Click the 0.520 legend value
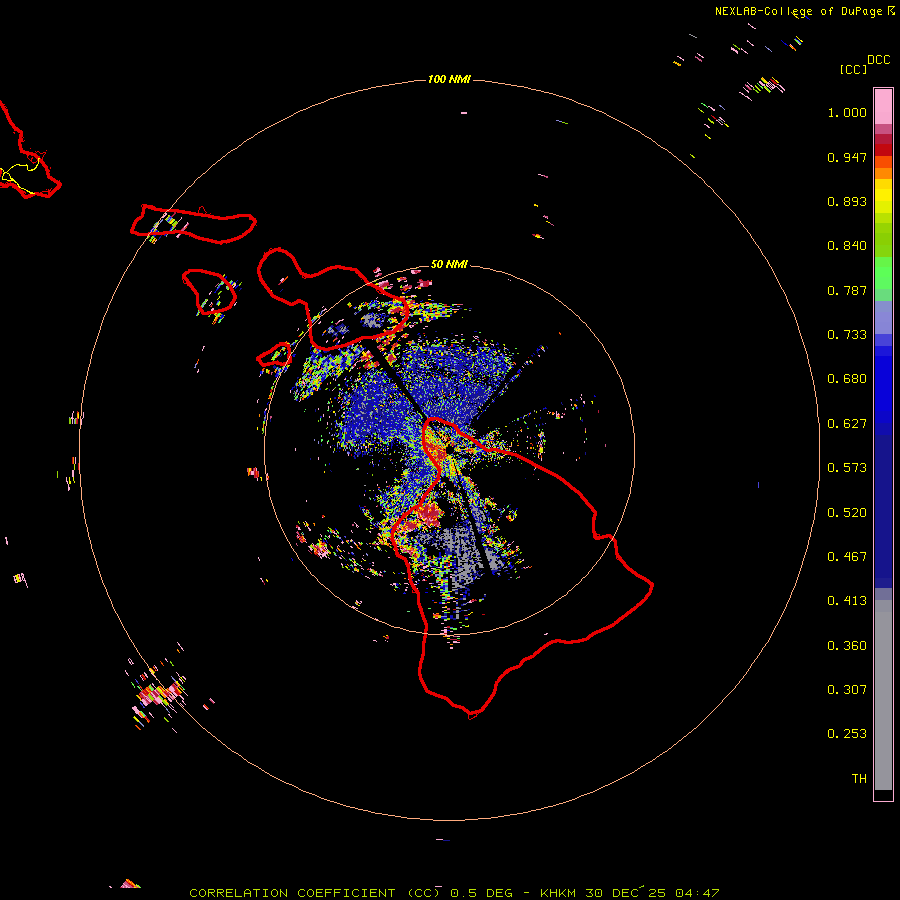900x900 pixels. click(847, 513)
